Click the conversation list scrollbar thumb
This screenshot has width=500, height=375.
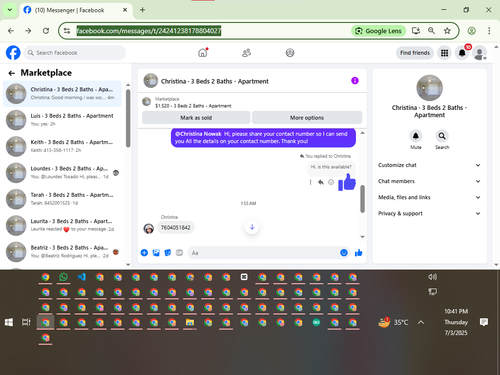pos(128,118)
